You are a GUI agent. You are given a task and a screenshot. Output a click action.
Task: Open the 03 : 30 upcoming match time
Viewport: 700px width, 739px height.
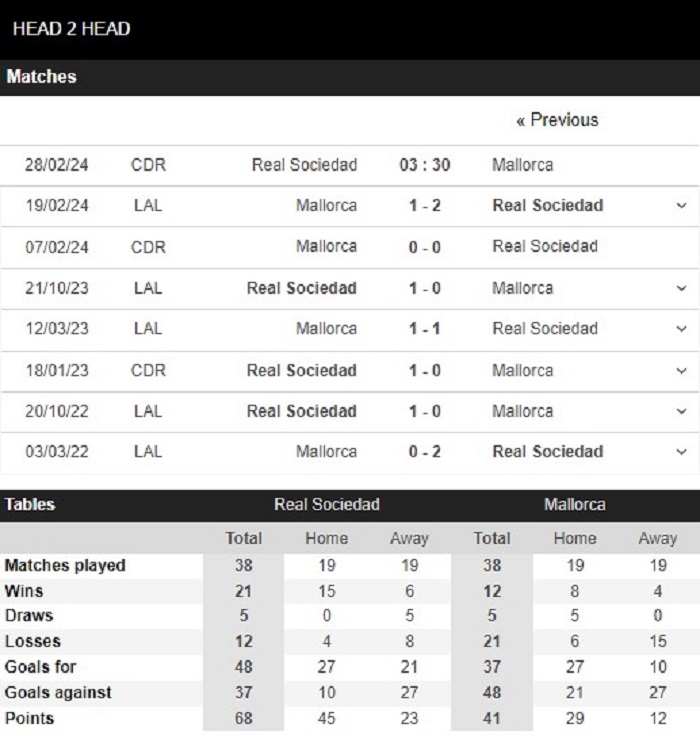425,165
